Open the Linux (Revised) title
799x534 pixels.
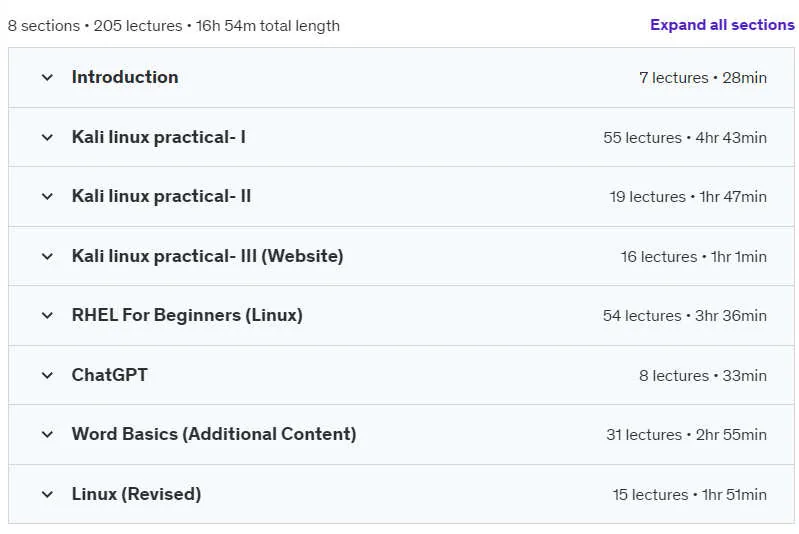(137, 494)
